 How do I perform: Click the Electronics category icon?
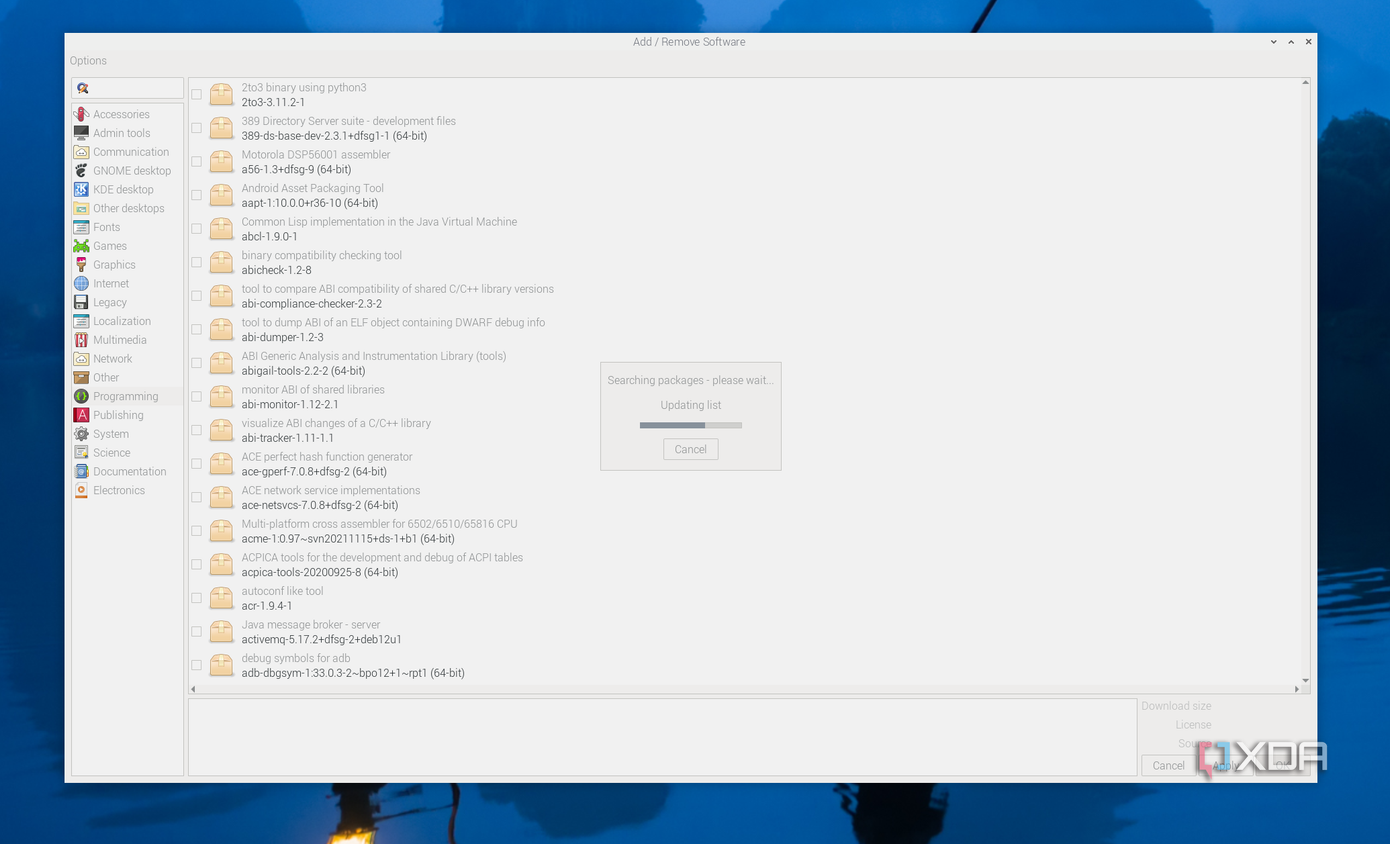tap(81, 490)
